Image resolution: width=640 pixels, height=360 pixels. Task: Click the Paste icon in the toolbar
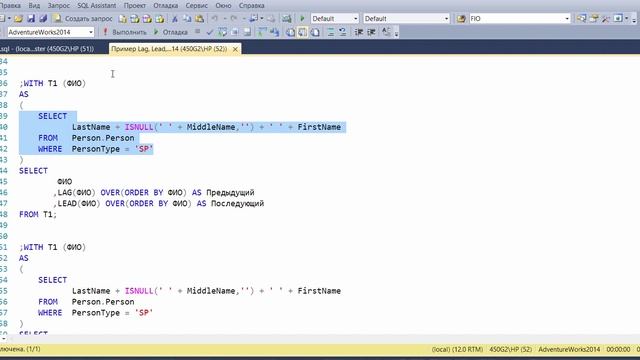(200, 18)
